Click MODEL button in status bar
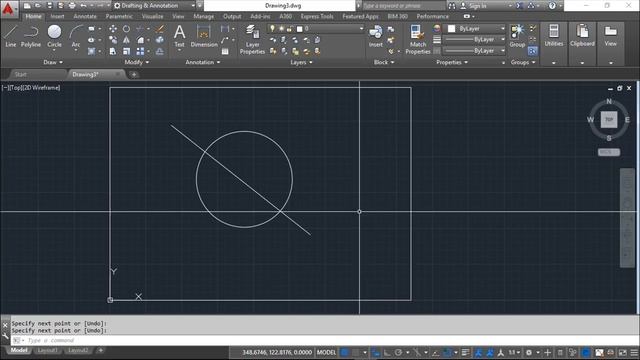The height and width of the screenshot is (360, 640). pyautogui.click(x=327, y=352)
